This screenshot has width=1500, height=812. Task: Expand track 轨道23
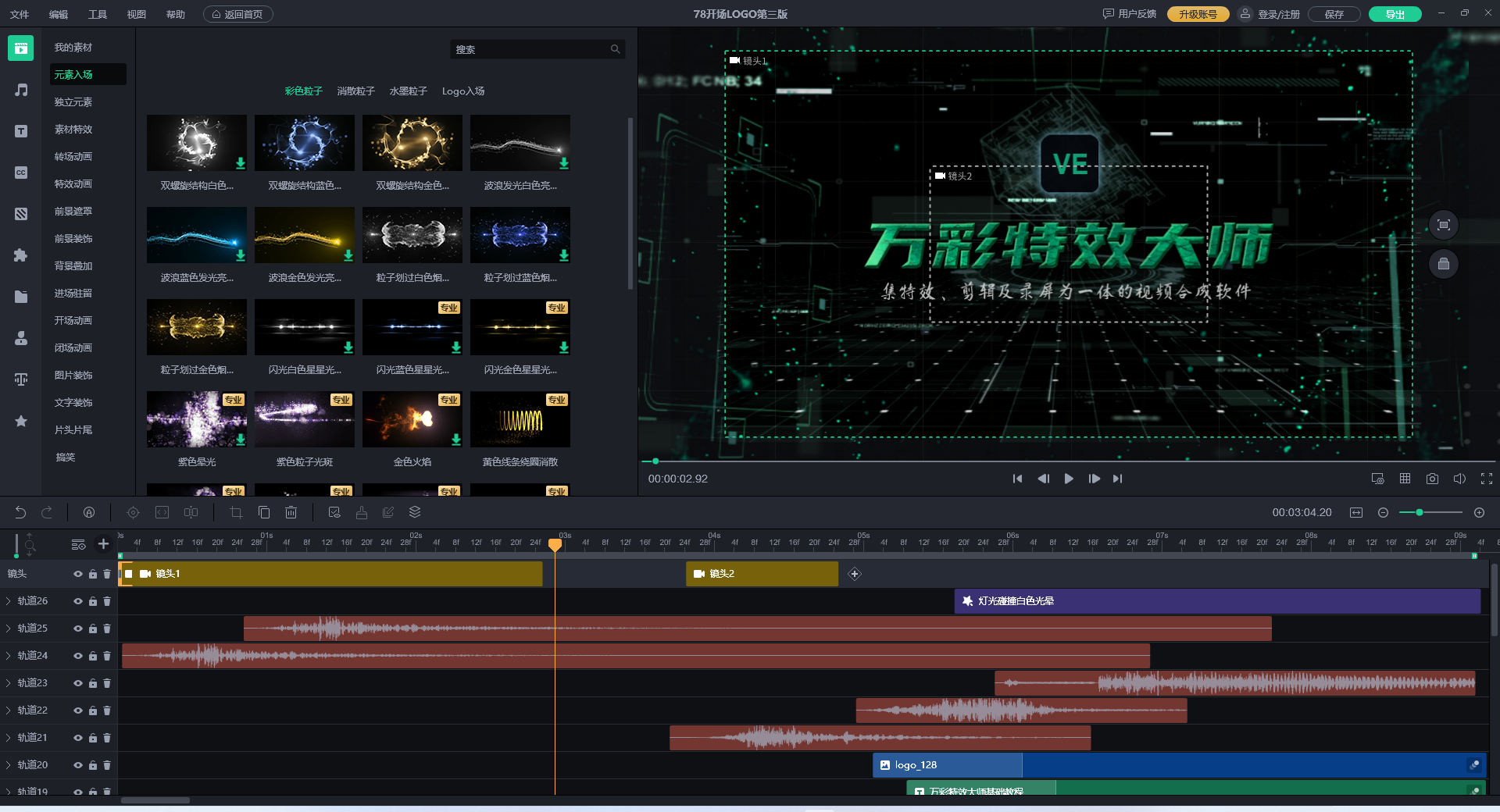click(x=9, y=683)
